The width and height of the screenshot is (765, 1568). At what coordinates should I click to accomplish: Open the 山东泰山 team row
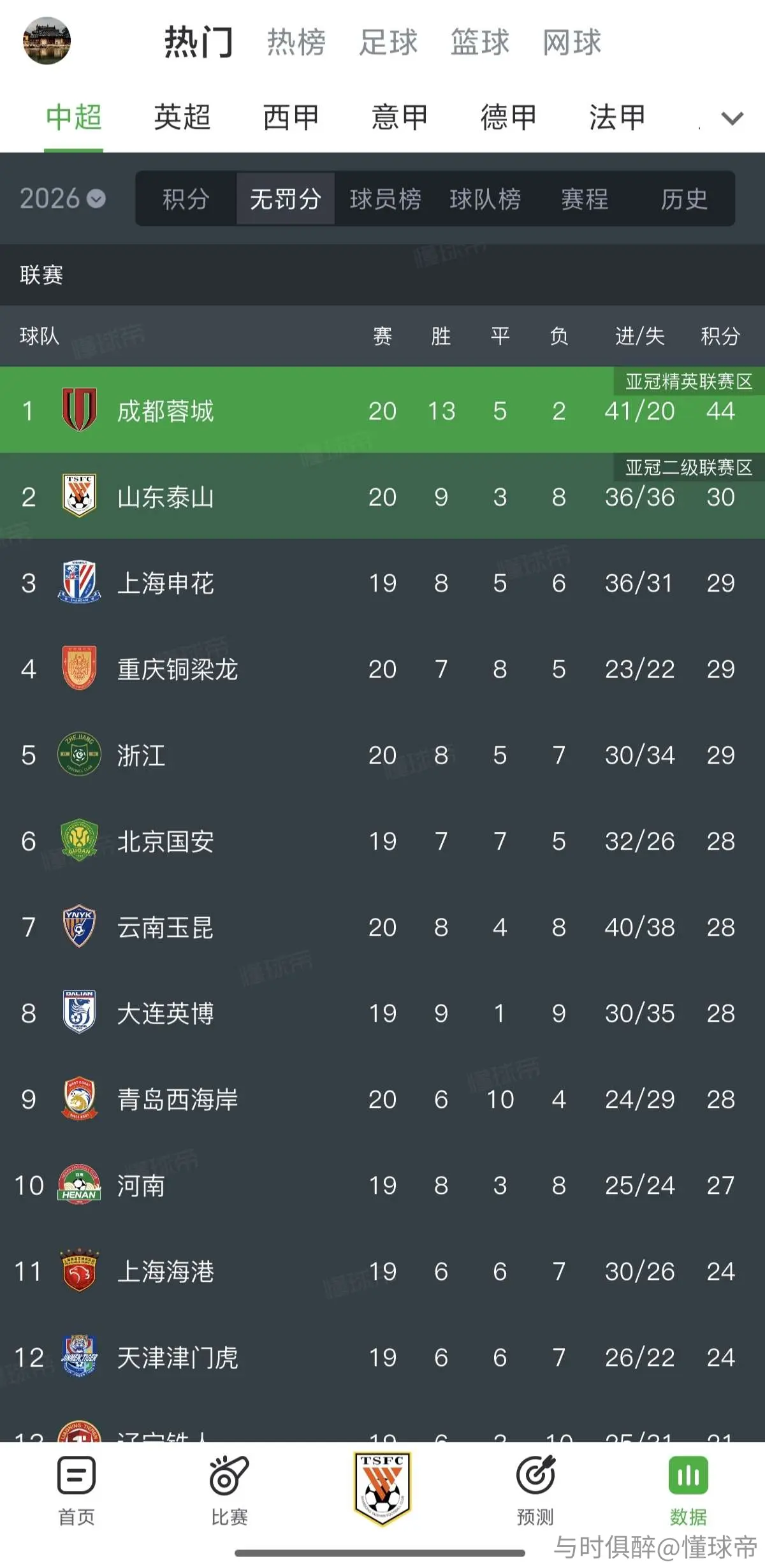382,497
